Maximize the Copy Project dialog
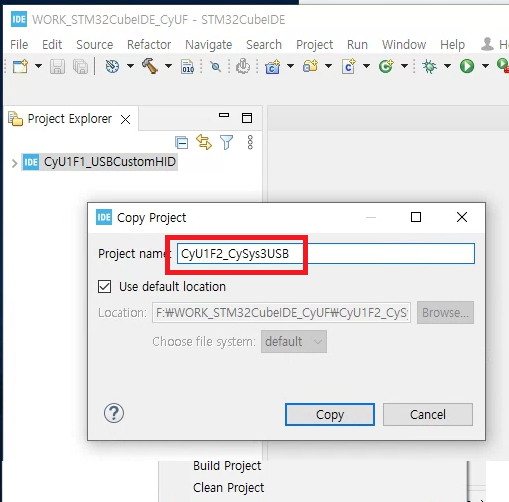Screen dimensions: 509x502 point(416,217)
